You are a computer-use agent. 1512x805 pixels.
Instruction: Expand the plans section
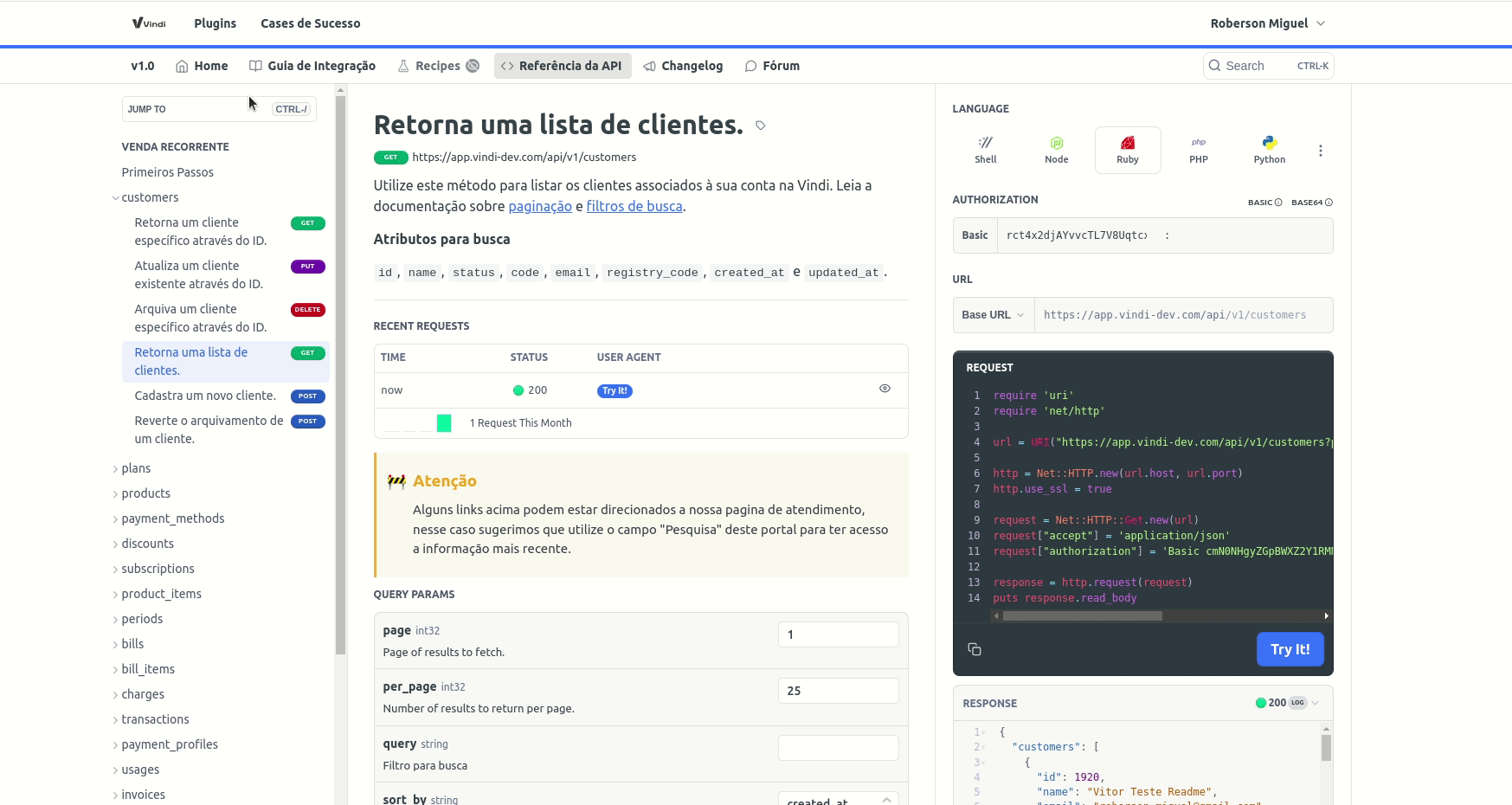[x=116, y=469]
